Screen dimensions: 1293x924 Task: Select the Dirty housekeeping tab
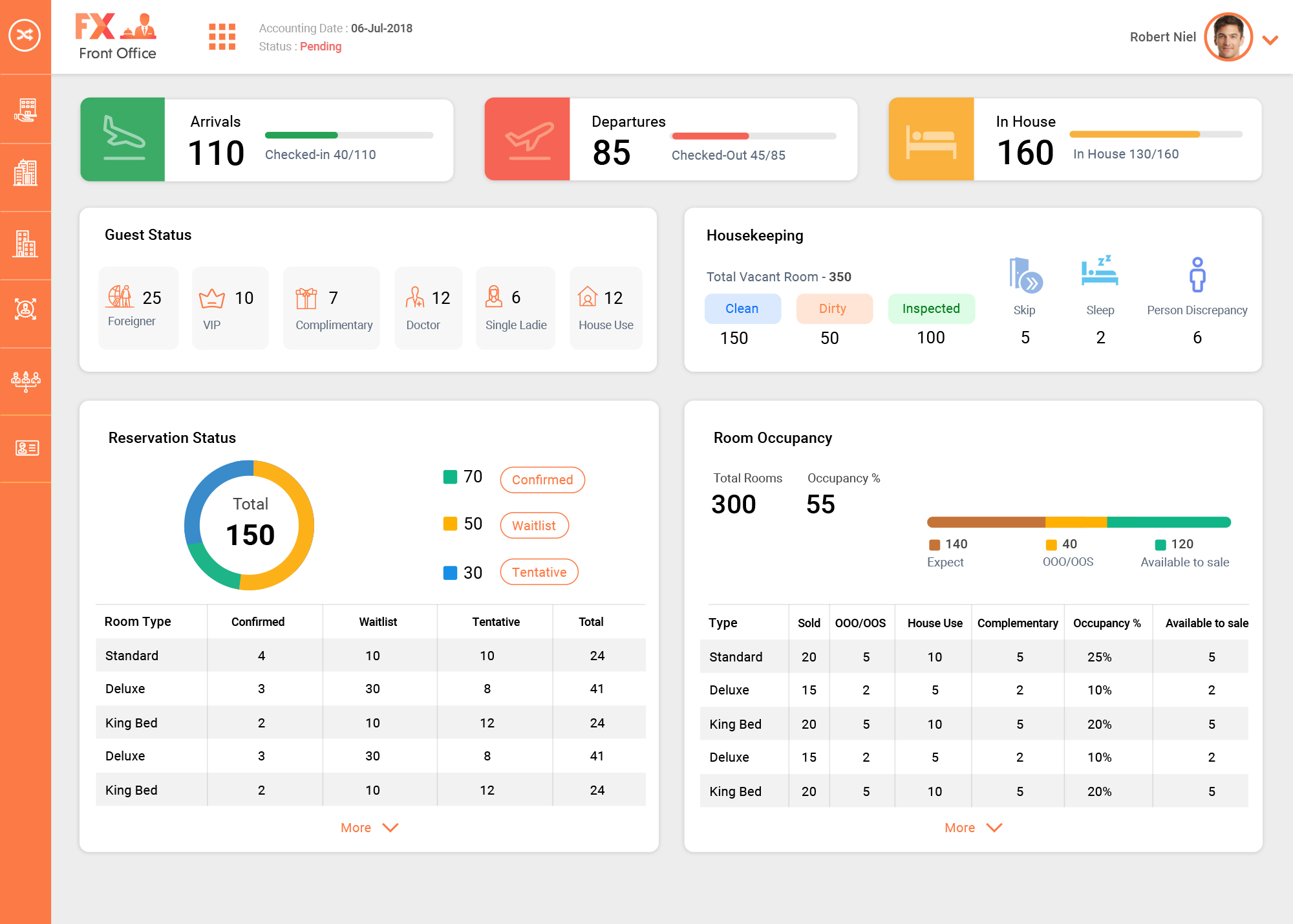[833, 308]
